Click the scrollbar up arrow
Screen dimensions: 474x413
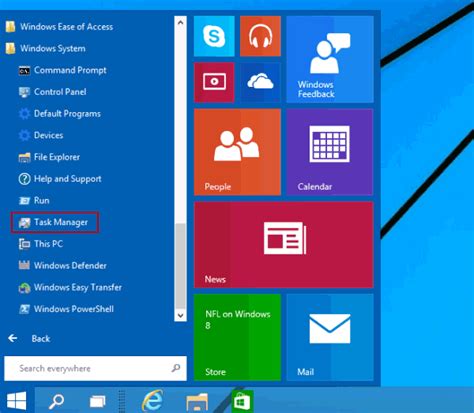(x=180, y=23)
